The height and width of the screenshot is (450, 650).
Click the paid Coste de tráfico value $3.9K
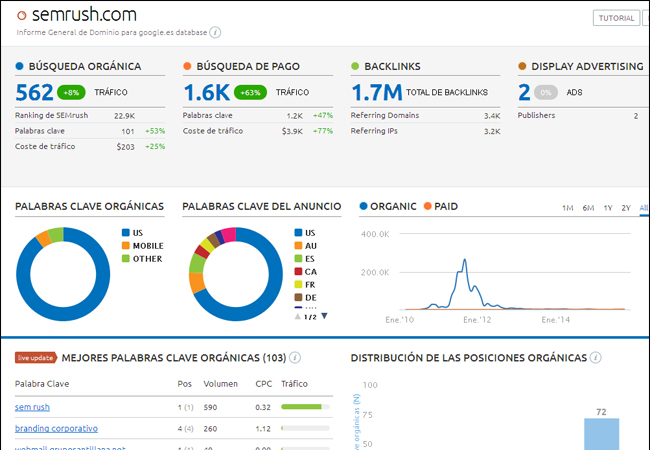point(292,131)
